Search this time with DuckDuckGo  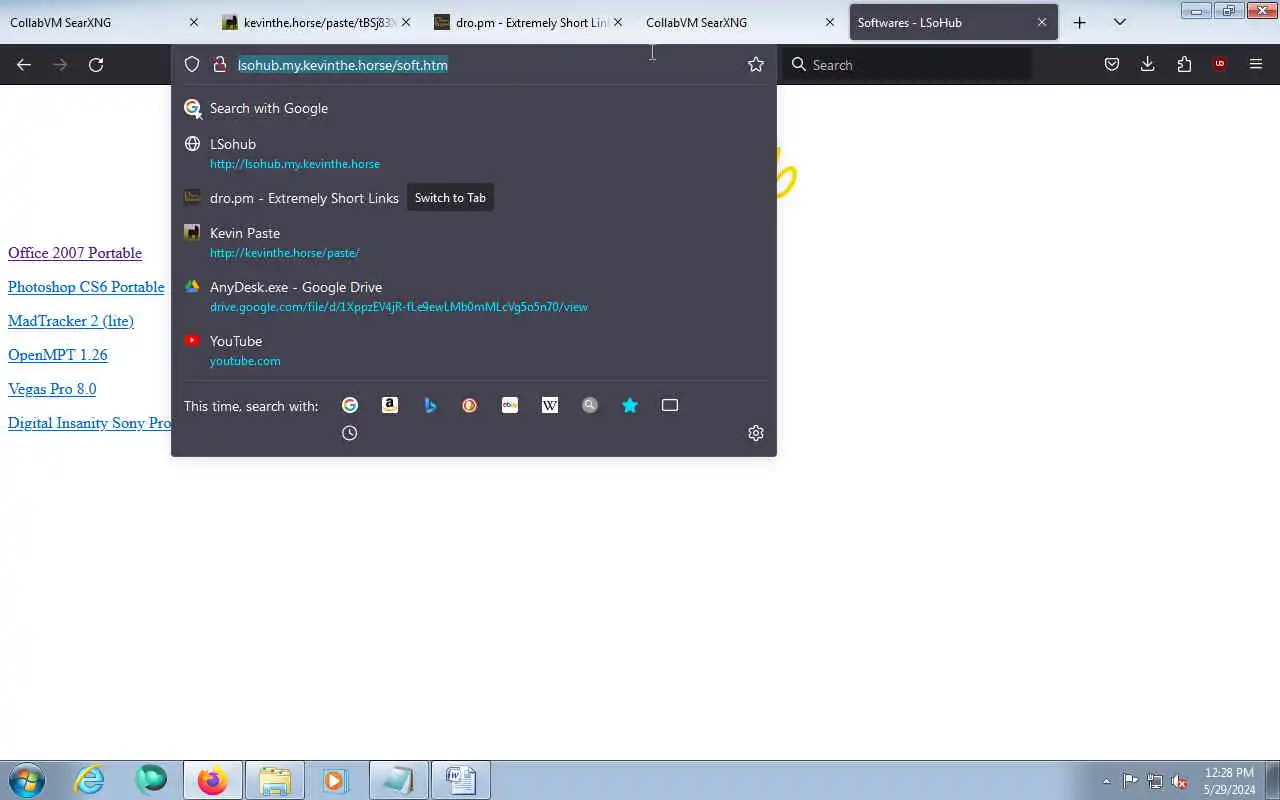pyautogui.click(x=470, y=405)
